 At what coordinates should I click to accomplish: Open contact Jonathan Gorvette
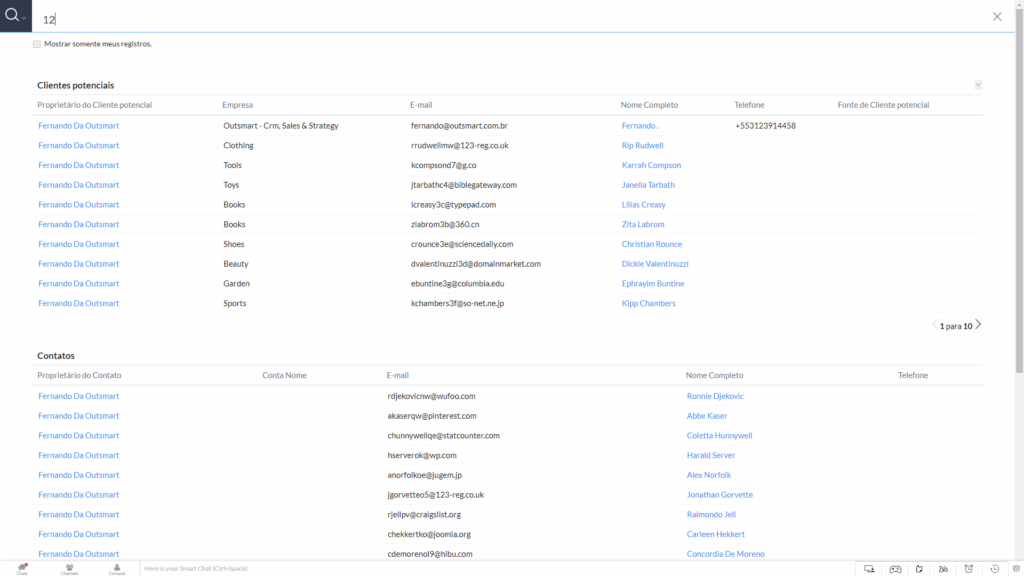720,495
